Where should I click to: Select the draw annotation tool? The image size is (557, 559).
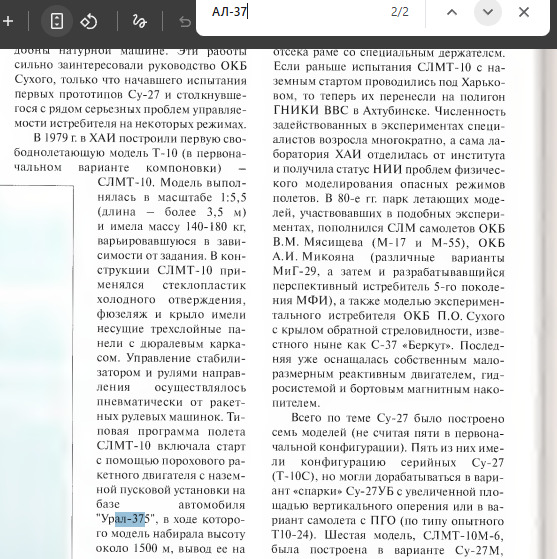(139, 21)
